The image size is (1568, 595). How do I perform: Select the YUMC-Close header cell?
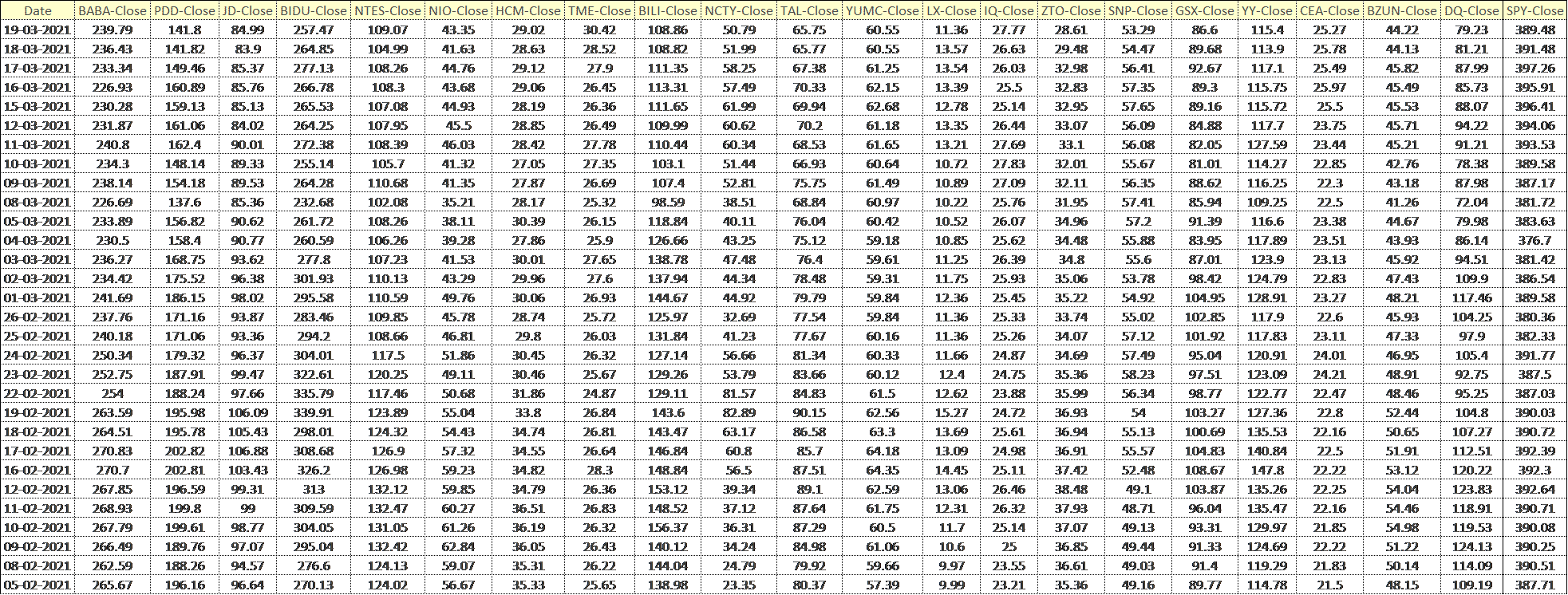point(883,10)
